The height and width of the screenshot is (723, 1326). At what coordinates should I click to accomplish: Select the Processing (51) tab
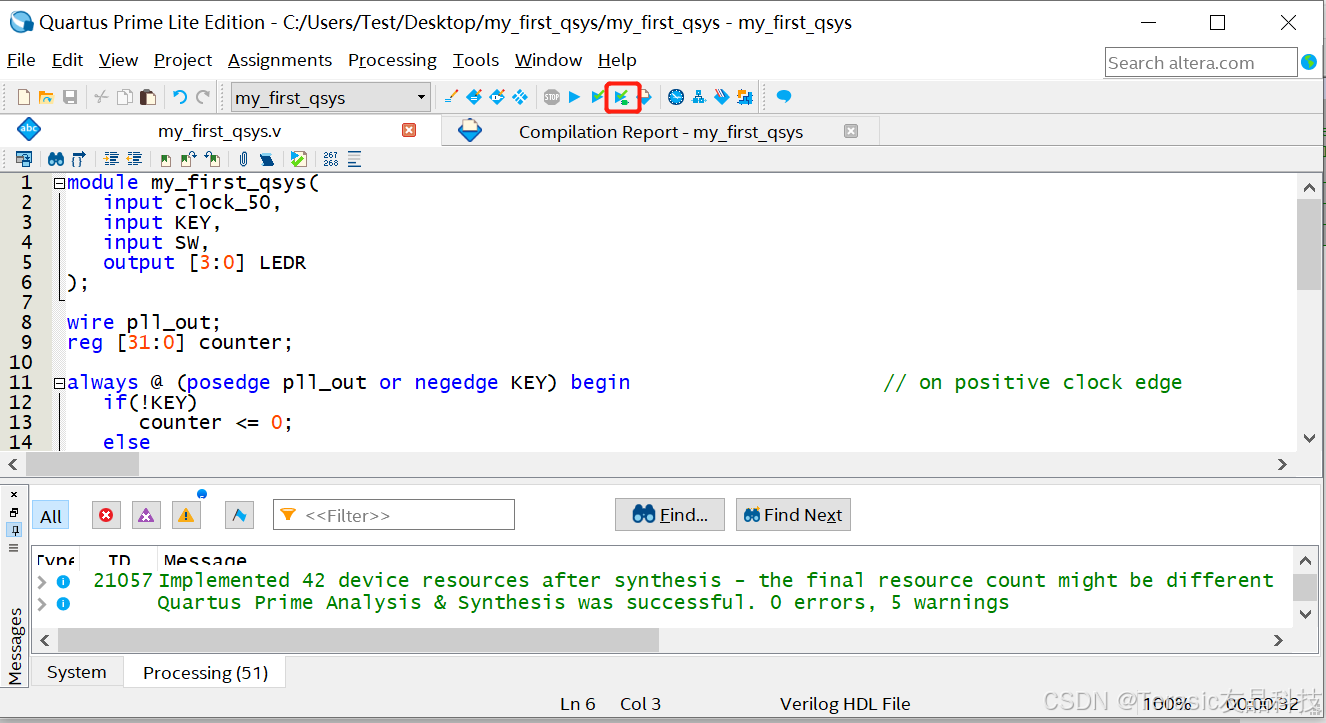coord(205,673)
